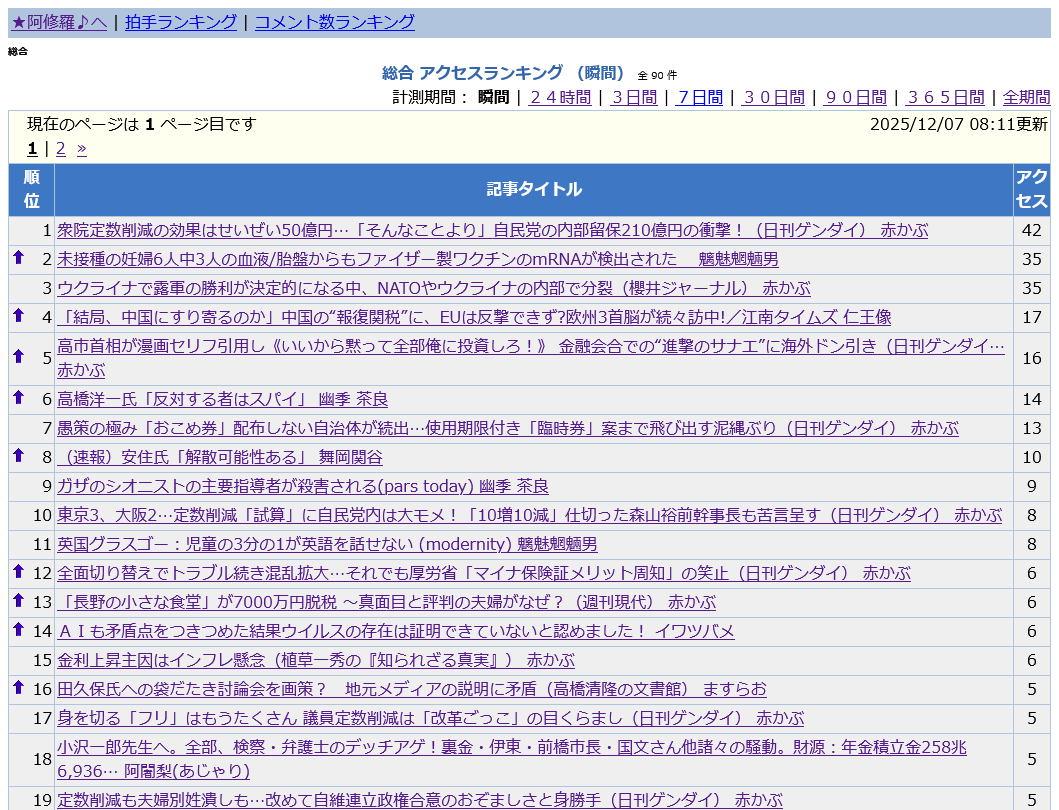Open the 英国グラスゴー article at rank 11
Viewport: 1059px width, 810px height.
point(327,544)
